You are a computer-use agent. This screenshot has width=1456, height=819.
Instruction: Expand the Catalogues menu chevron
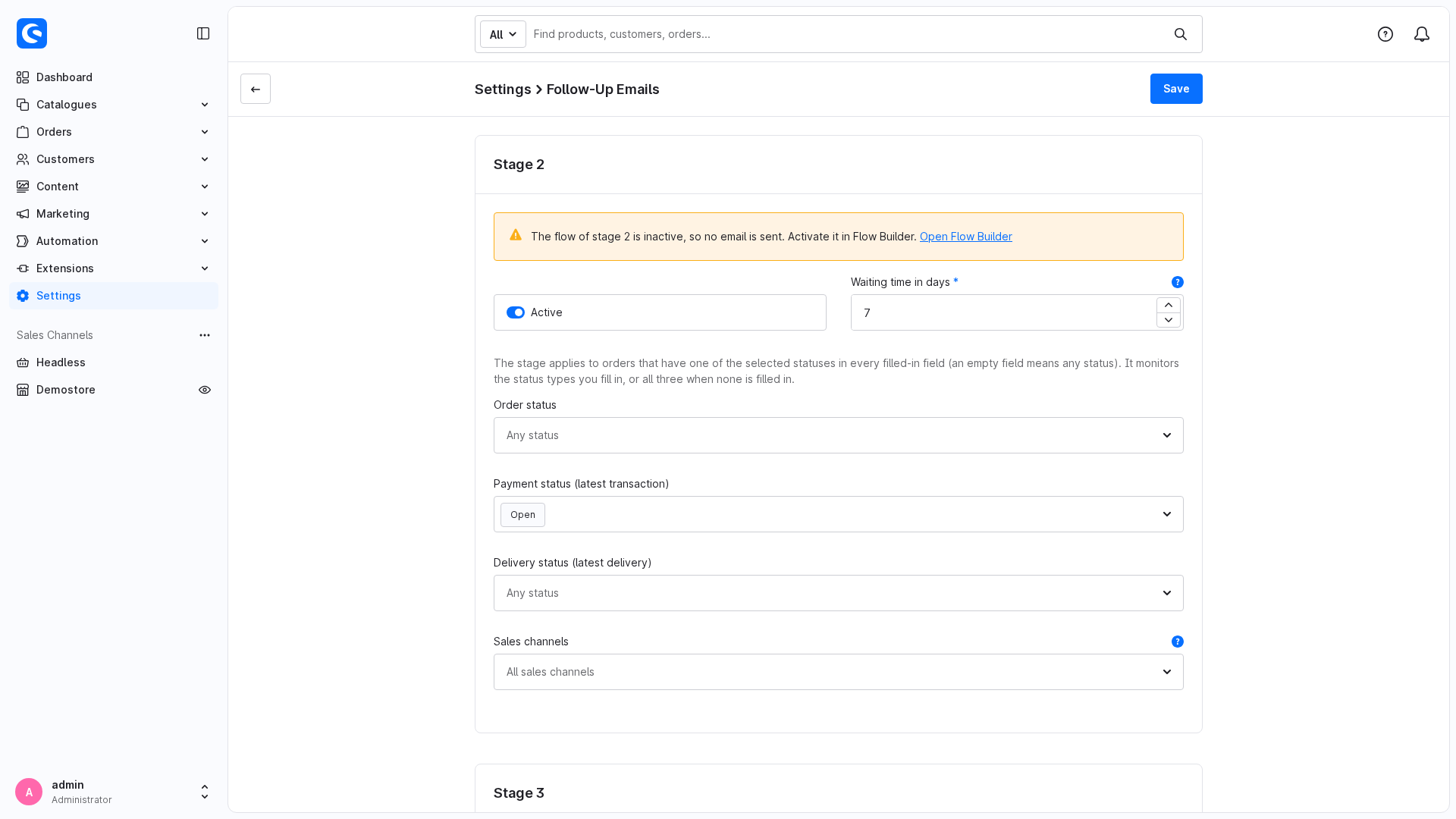click(205, 105)
